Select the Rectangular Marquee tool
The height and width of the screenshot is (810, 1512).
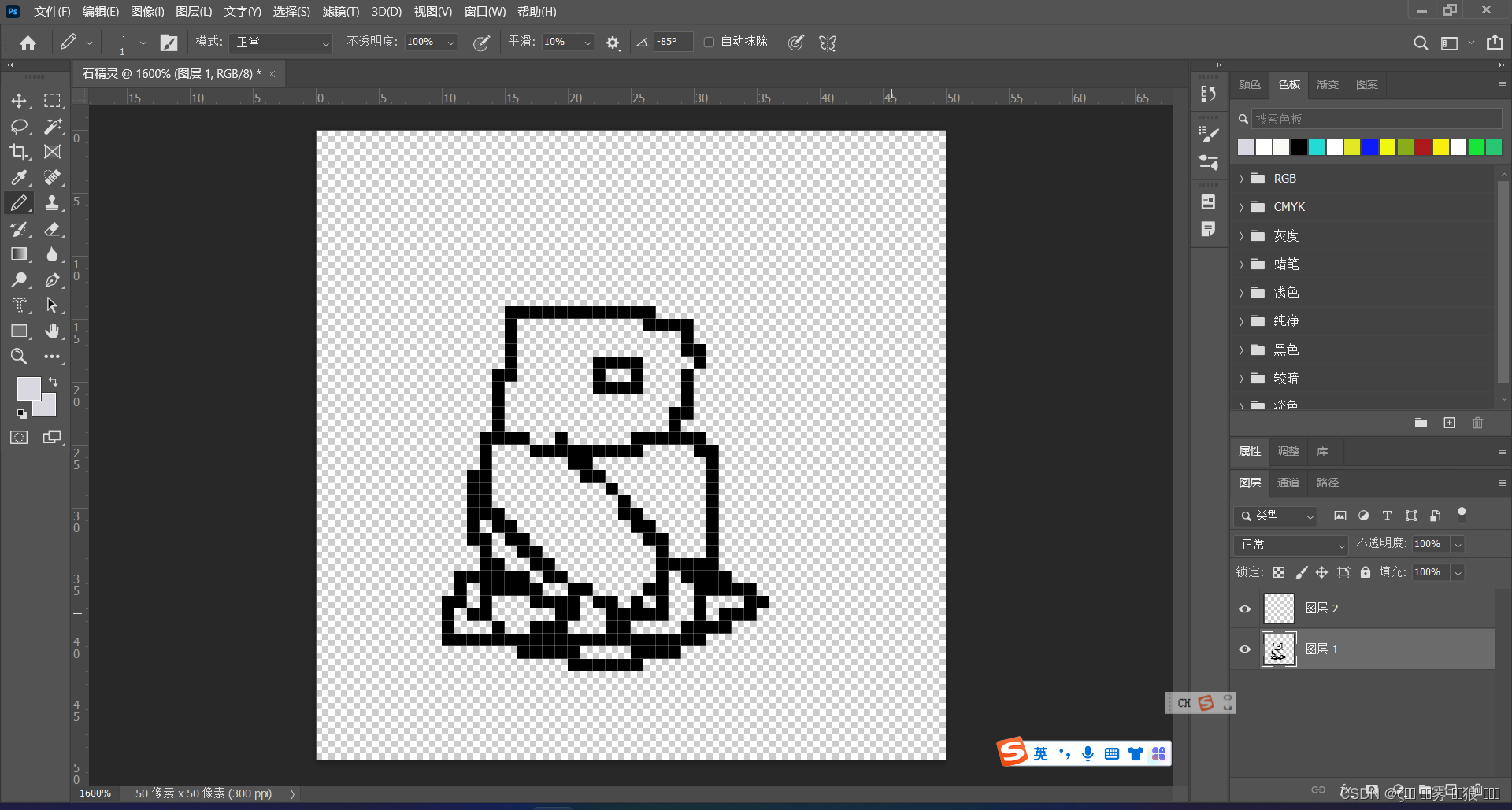[52, 101]
